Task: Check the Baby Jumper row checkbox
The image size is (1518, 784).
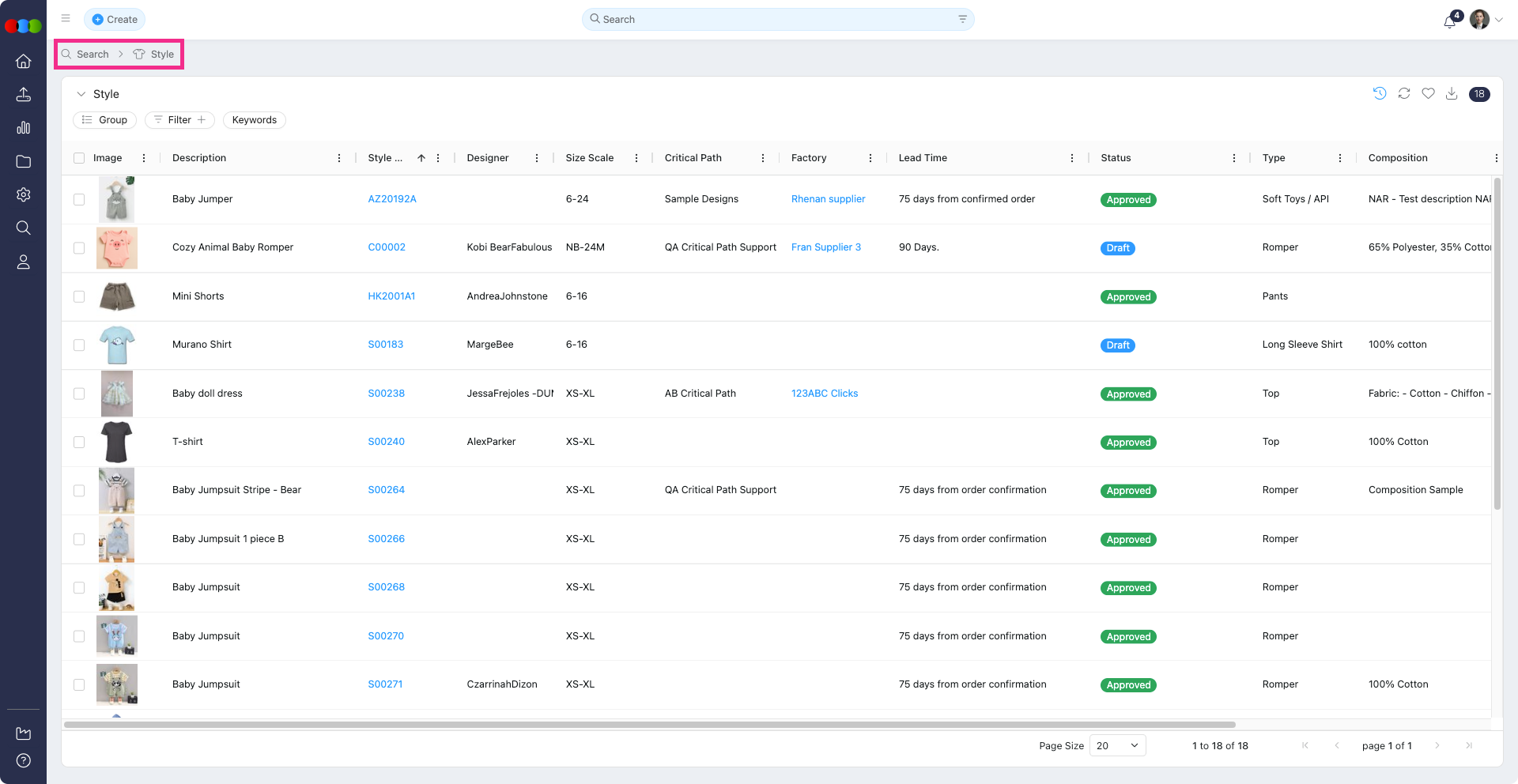Action: [x=79, y=200]
